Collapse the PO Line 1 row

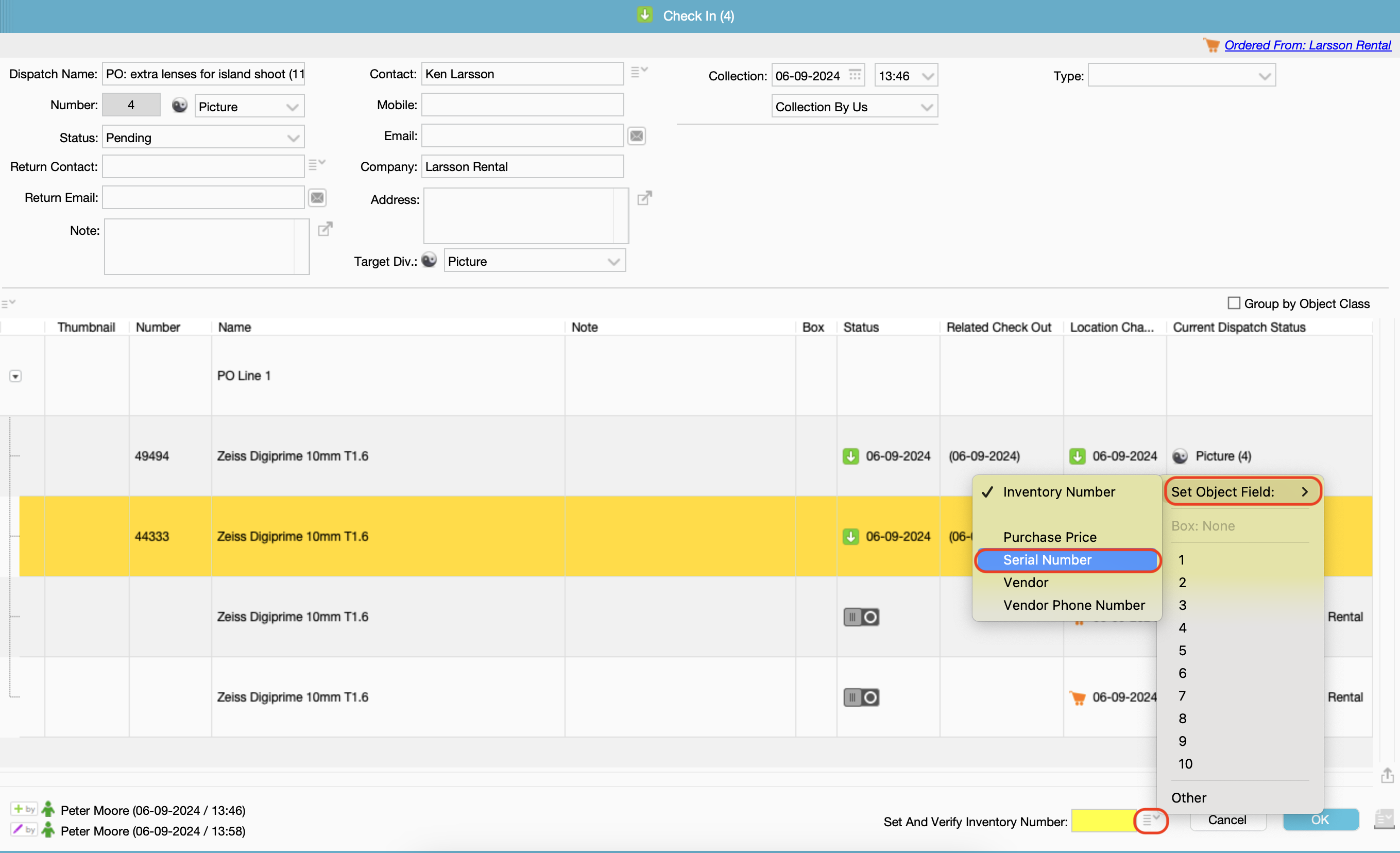pos(15,376)
